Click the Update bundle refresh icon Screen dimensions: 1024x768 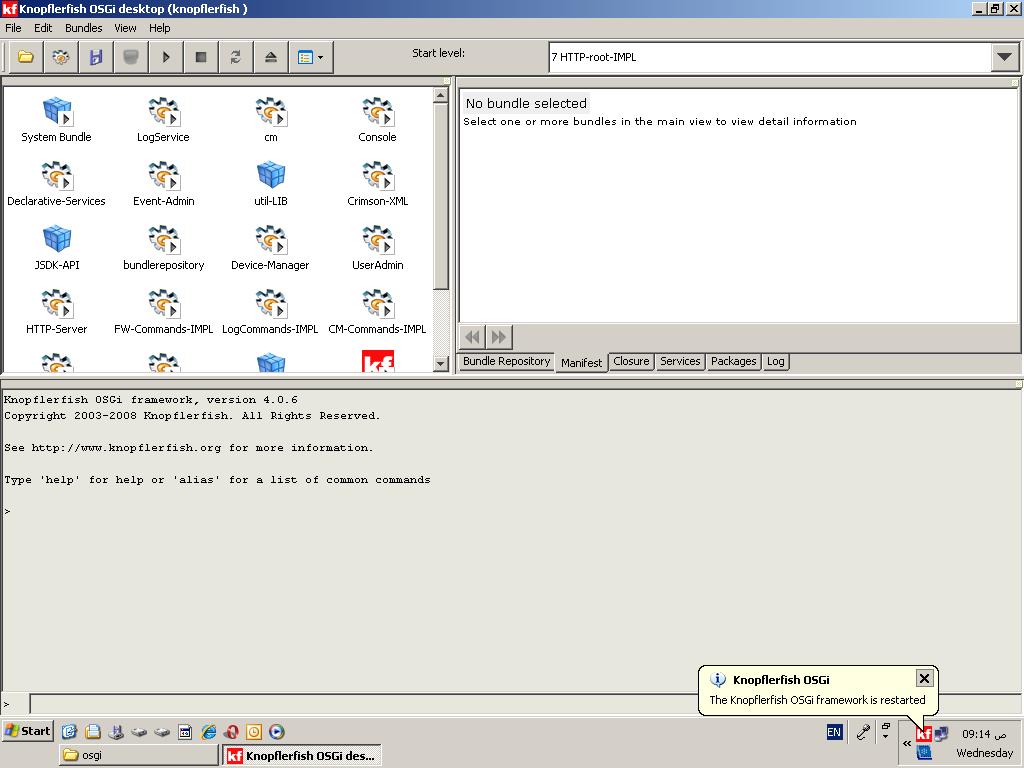pos(236,57)
